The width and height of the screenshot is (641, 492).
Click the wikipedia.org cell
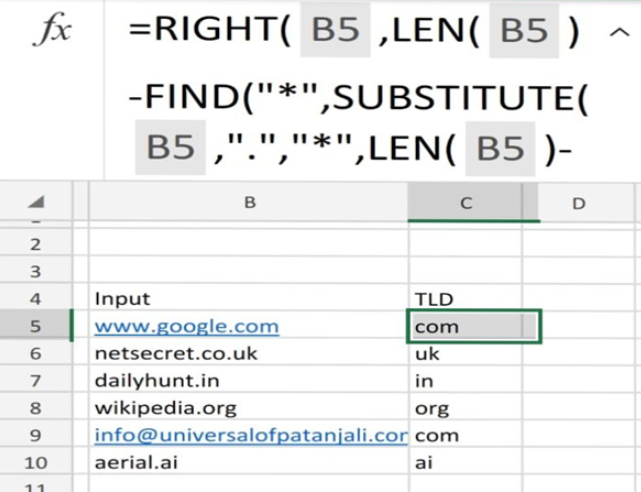click(249, 408)
